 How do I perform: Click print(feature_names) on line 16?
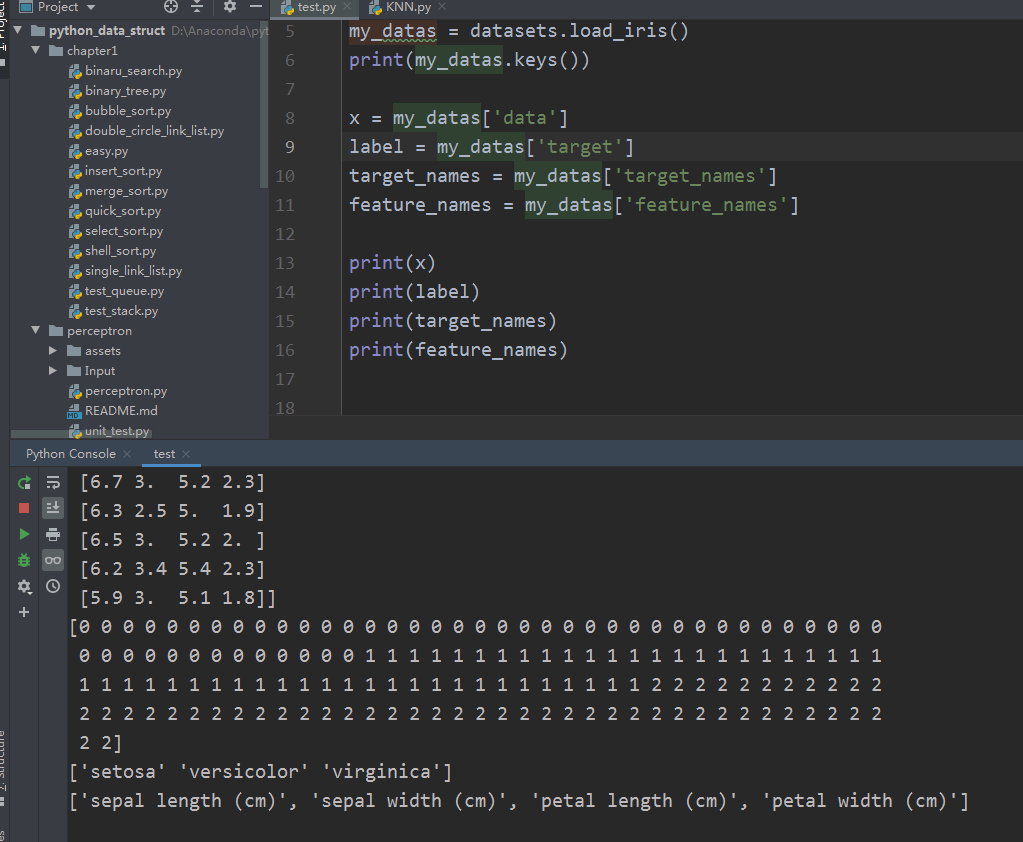click(x=458, y=350)
